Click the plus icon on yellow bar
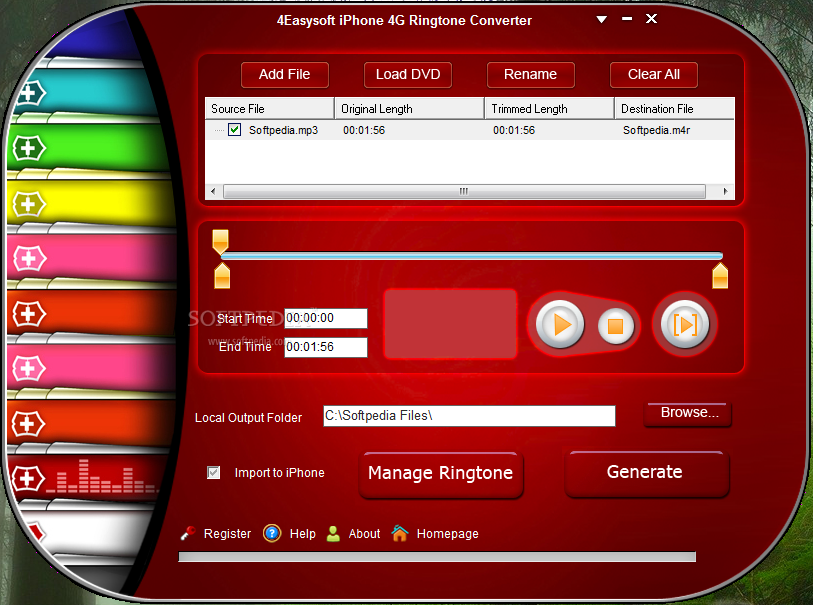The image size is (813, 605). pyautogui.click(x=29, y=204)
